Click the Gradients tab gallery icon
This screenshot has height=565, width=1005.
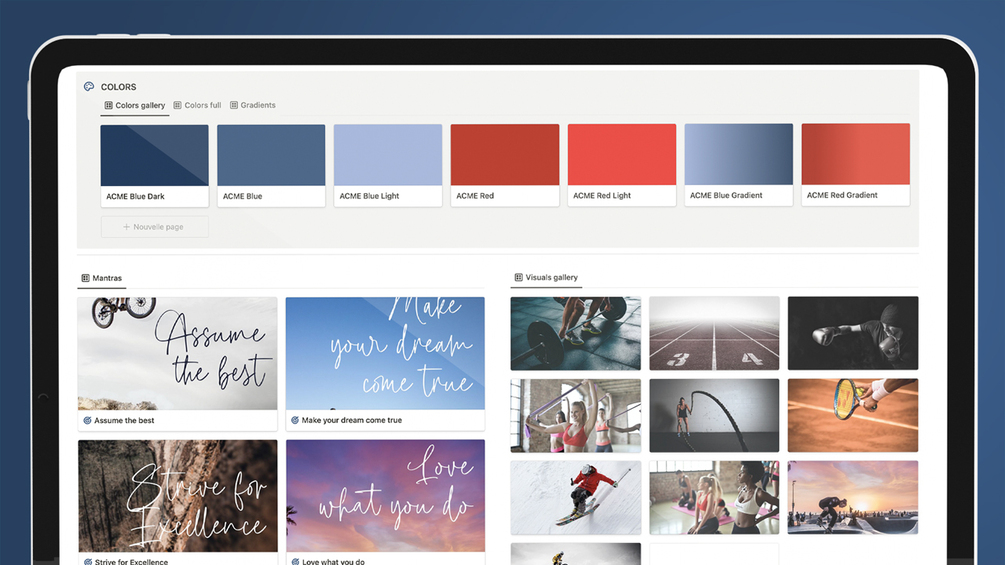234,105
